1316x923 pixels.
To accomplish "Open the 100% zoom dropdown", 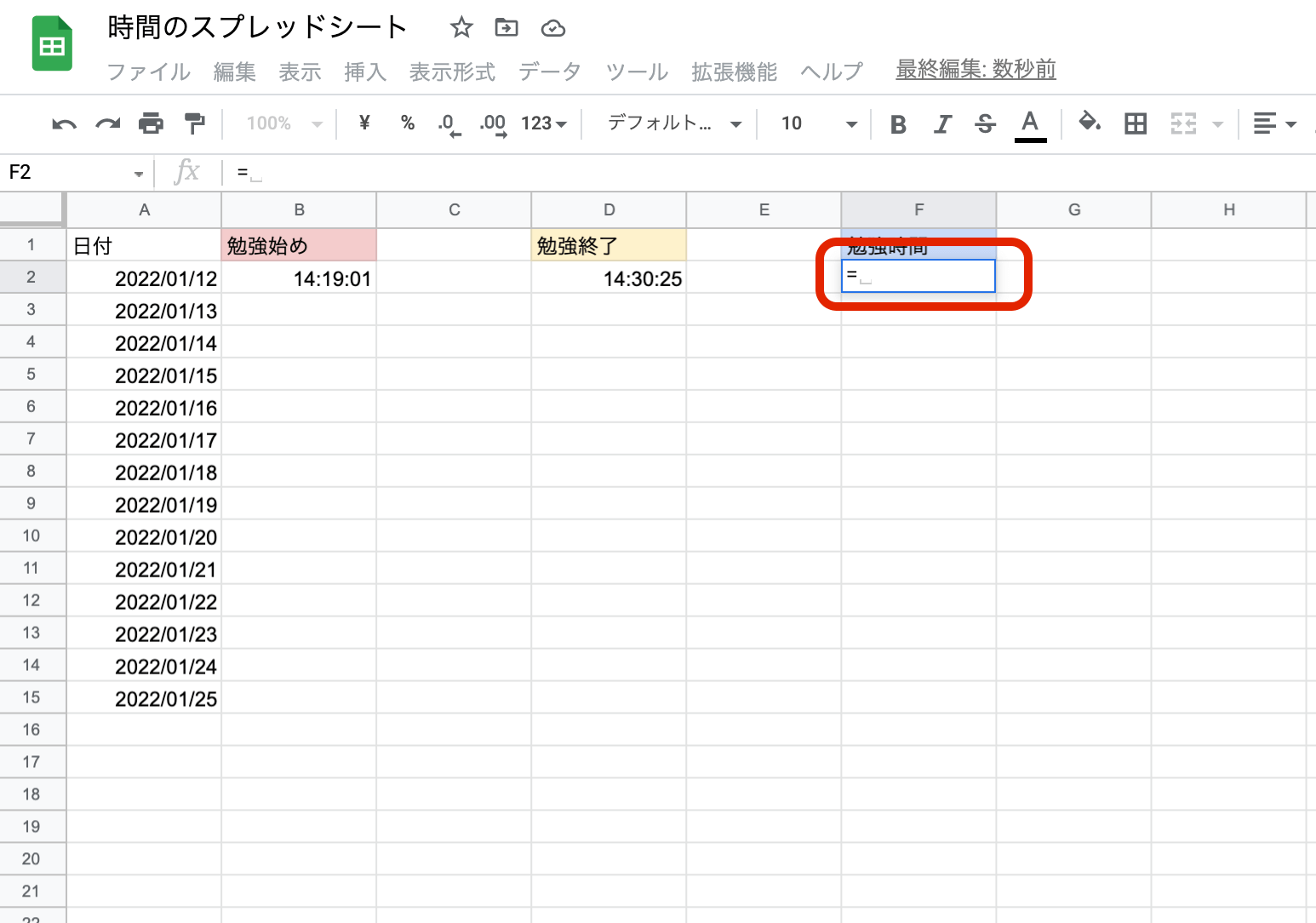I will (x=284, y=124).
